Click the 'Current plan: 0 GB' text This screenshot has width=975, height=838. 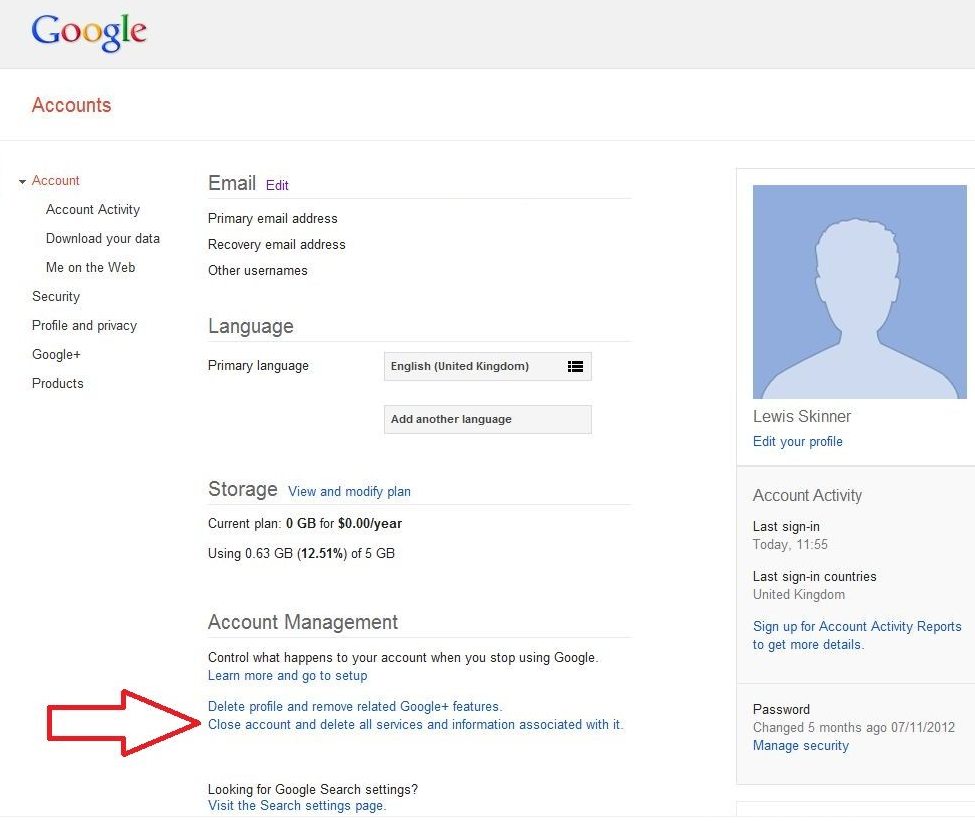pos(305,524)
